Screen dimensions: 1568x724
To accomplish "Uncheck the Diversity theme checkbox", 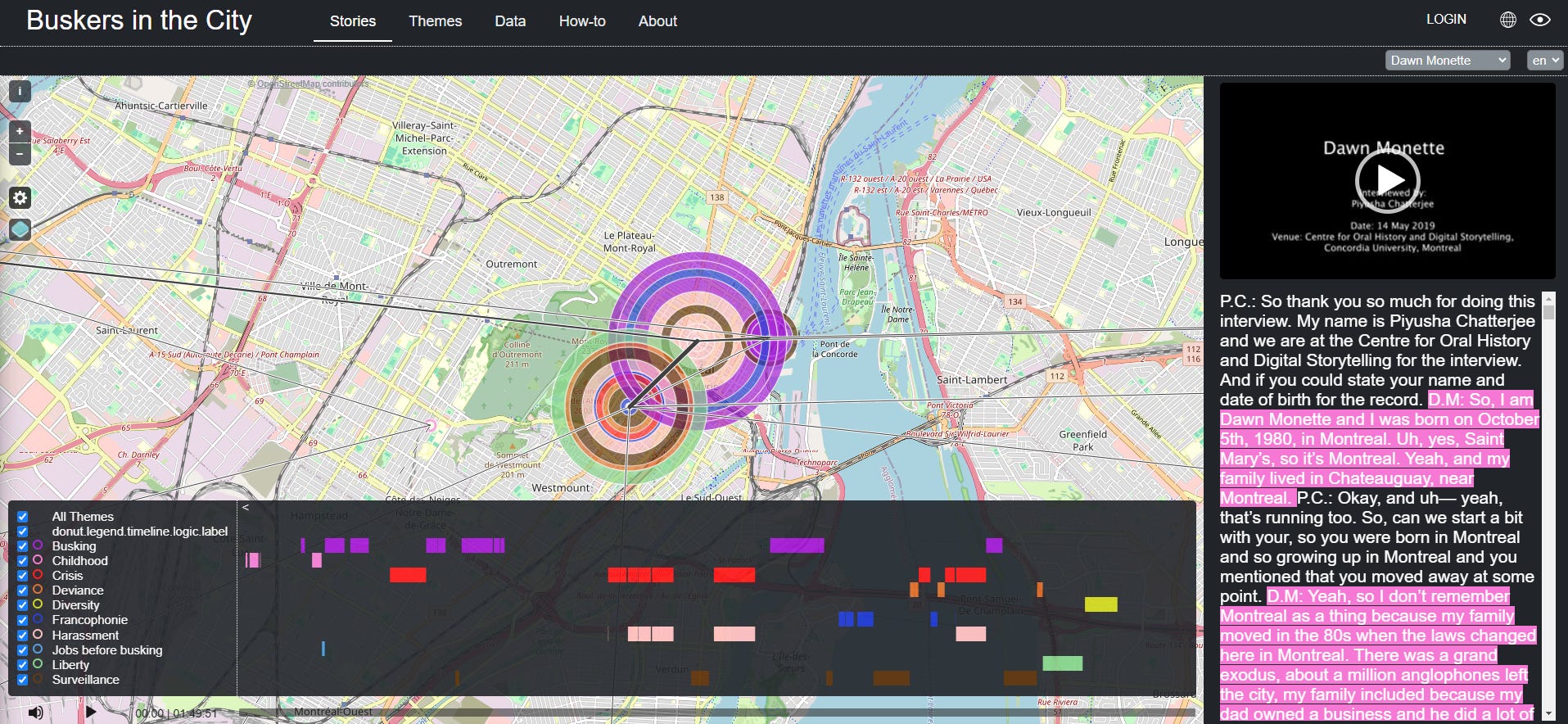I will coord(23,605).
